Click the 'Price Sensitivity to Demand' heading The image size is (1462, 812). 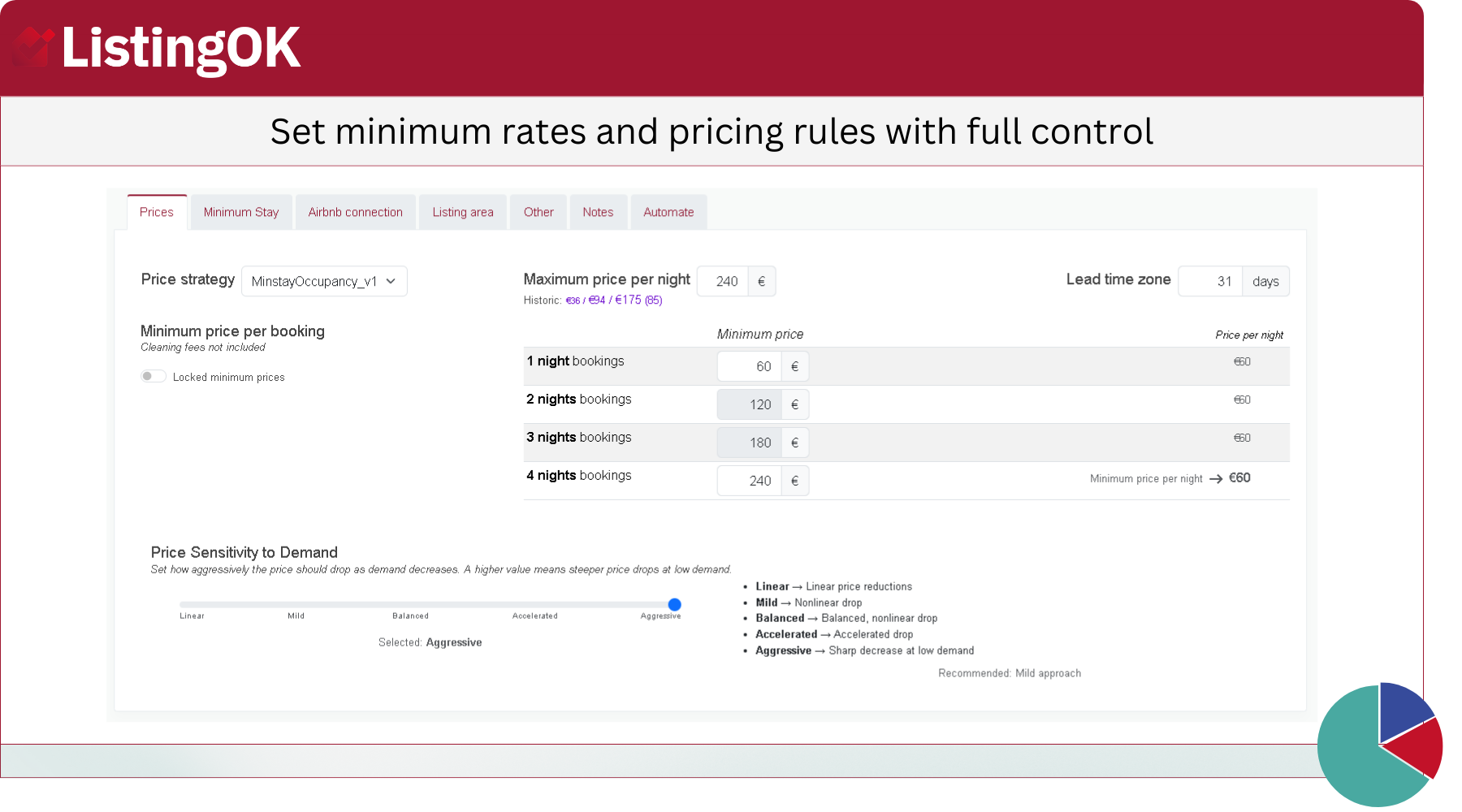244,552
